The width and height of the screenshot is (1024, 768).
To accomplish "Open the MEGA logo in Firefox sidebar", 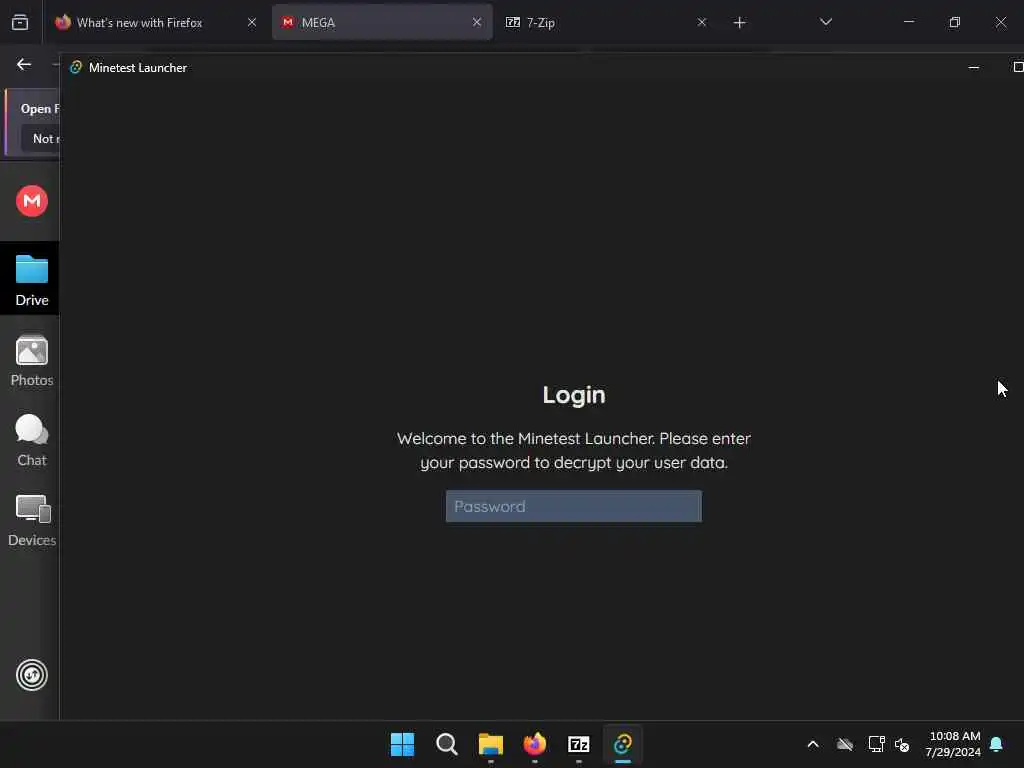I will pyautogui.click(x=32, y=201).
